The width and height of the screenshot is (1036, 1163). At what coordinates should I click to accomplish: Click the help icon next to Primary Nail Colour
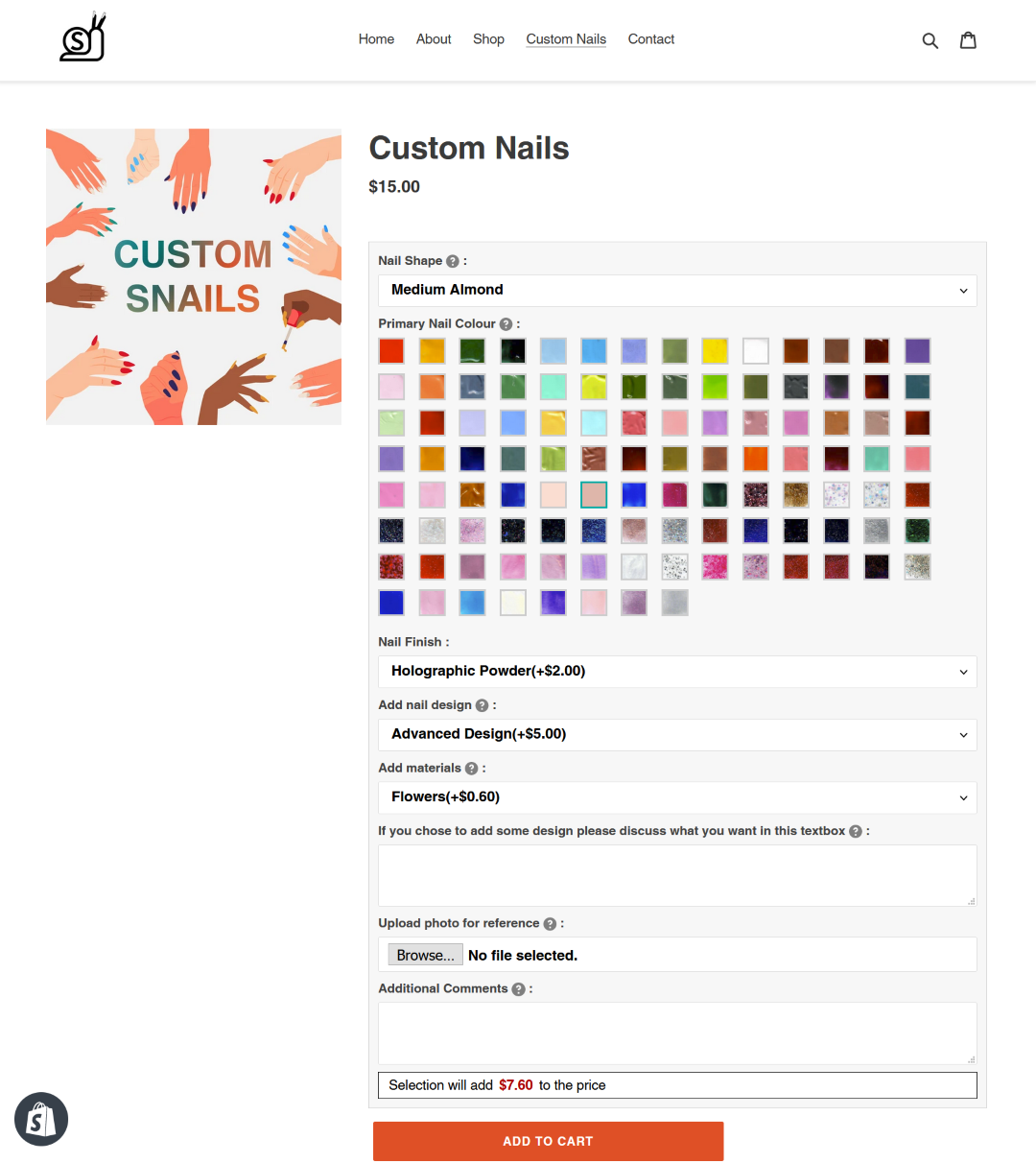click(506, 323)
